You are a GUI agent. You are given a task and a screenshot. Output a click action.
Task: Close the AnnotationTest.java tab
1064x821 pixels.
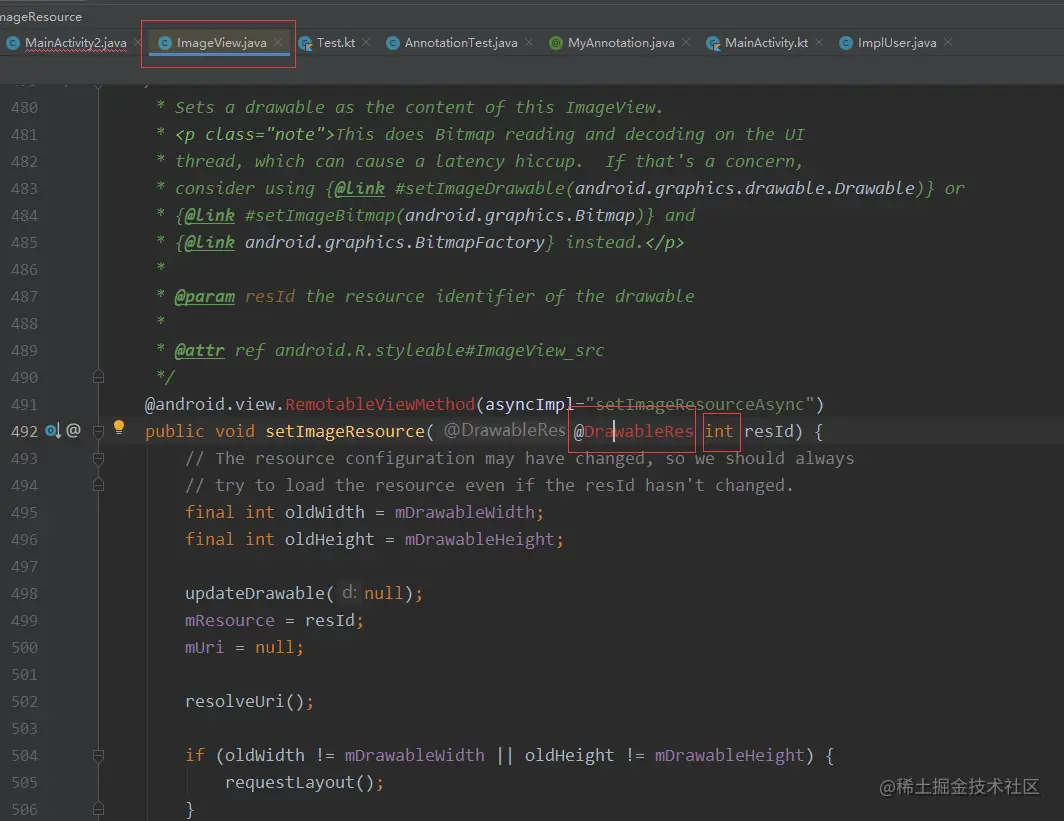coord(529,42)
